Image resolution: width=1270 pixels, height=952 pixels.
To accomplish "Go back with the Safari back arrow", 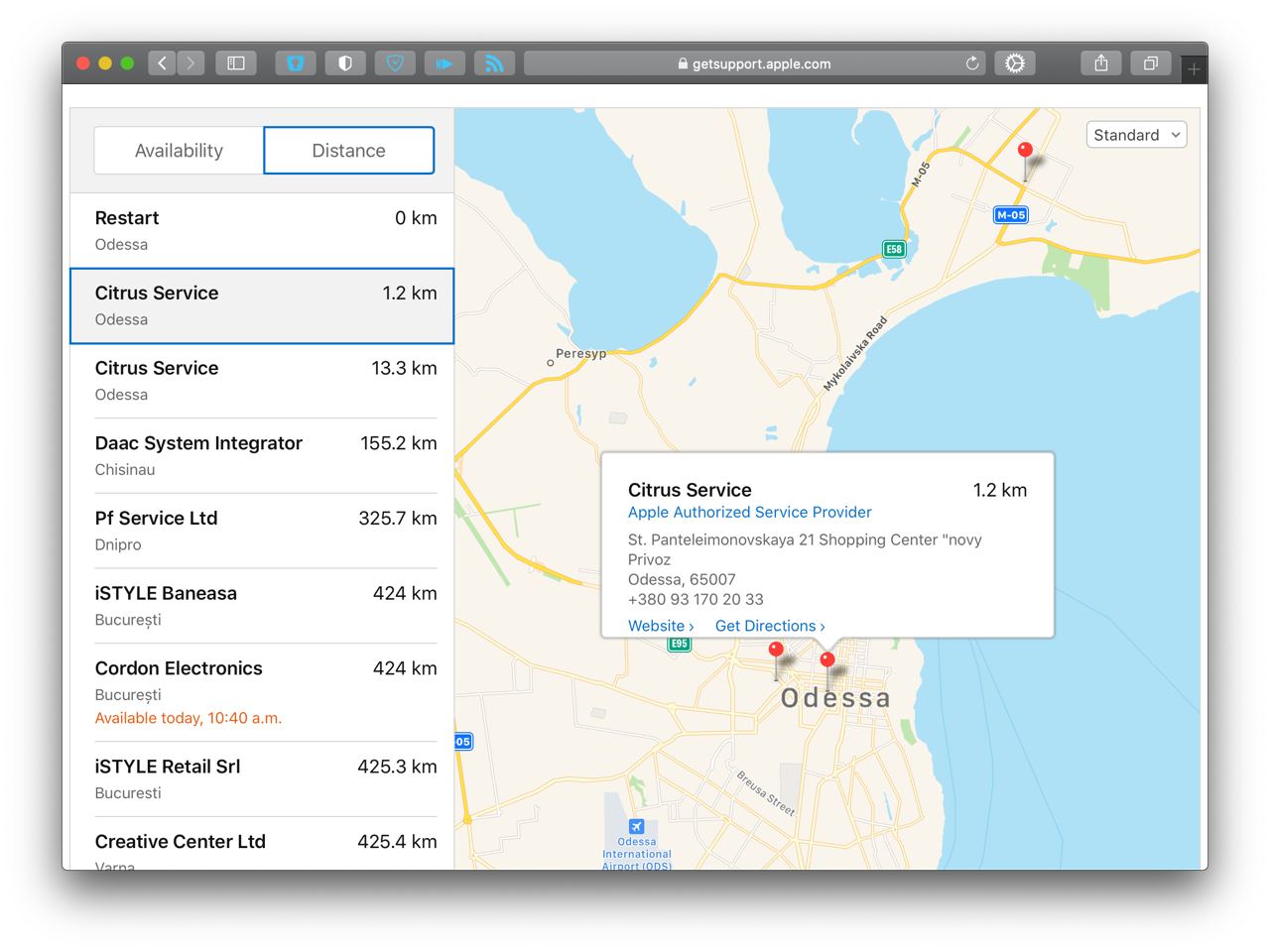I will coord(163,63).
